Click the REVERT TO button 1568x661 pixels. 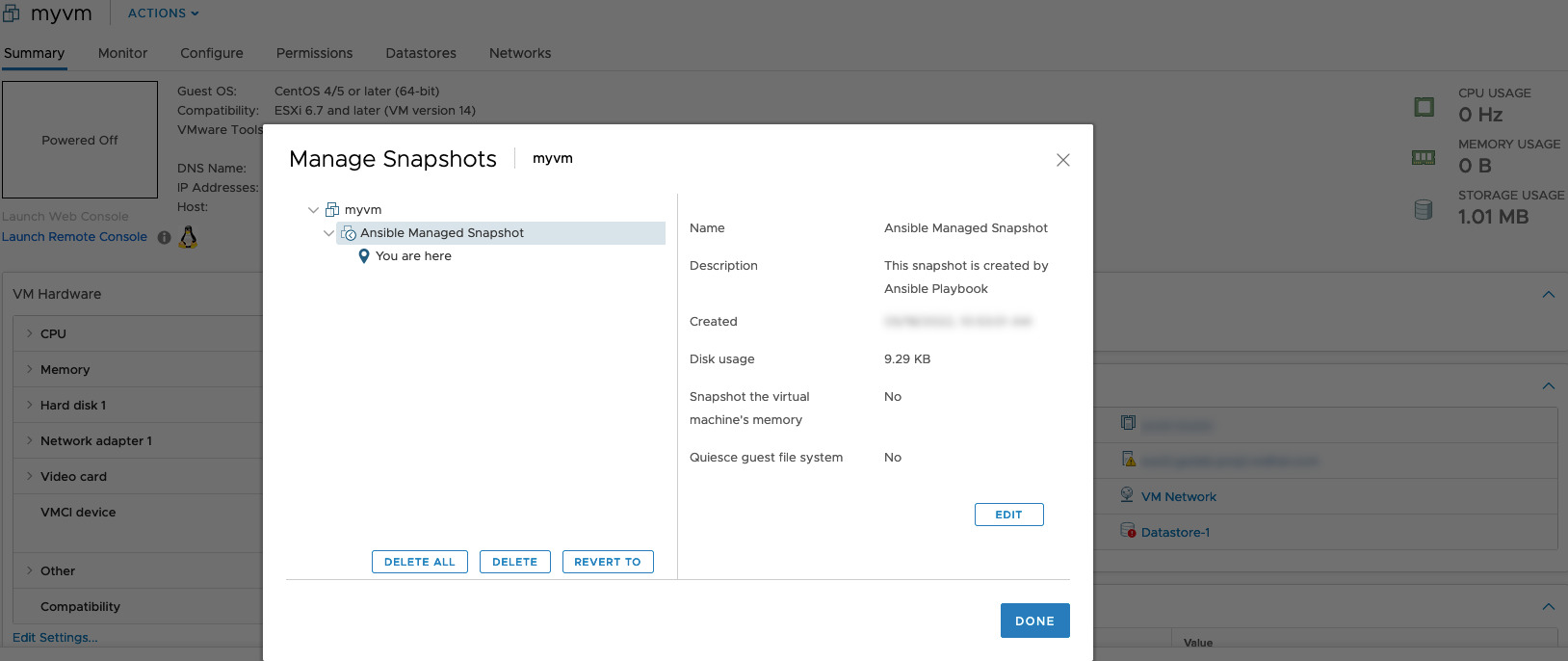(608, 562)
